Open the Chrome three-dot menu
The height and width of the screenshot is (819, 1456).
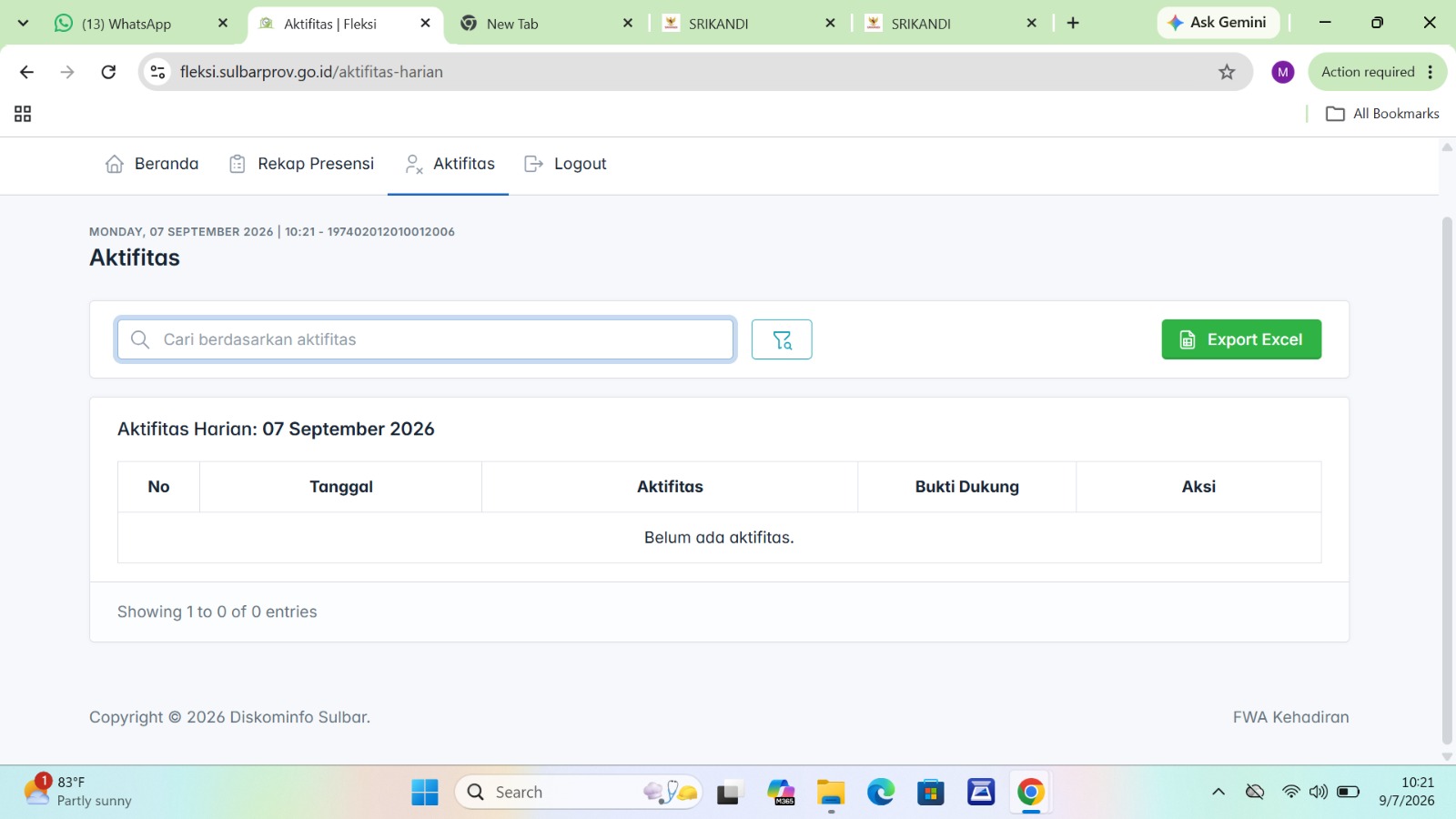1431,72
